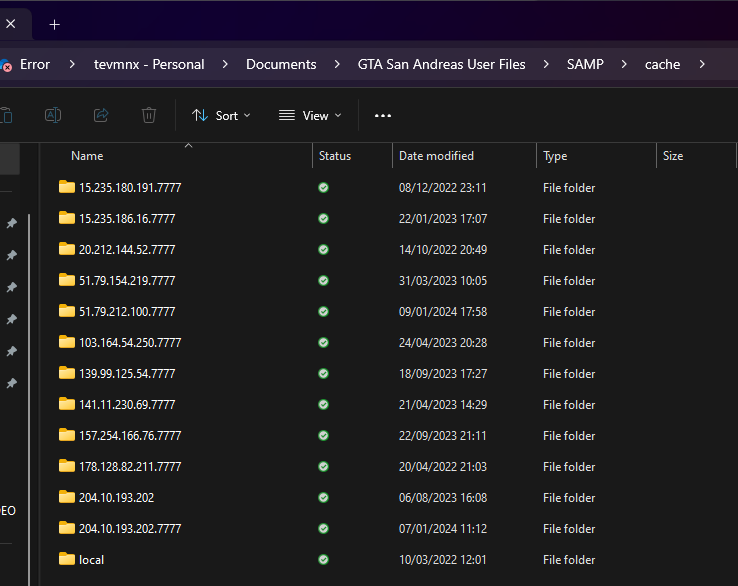
Task: Select folder icon of 157.254.166.76.7777
Action: pyautogui.click(x=67, y=435)
